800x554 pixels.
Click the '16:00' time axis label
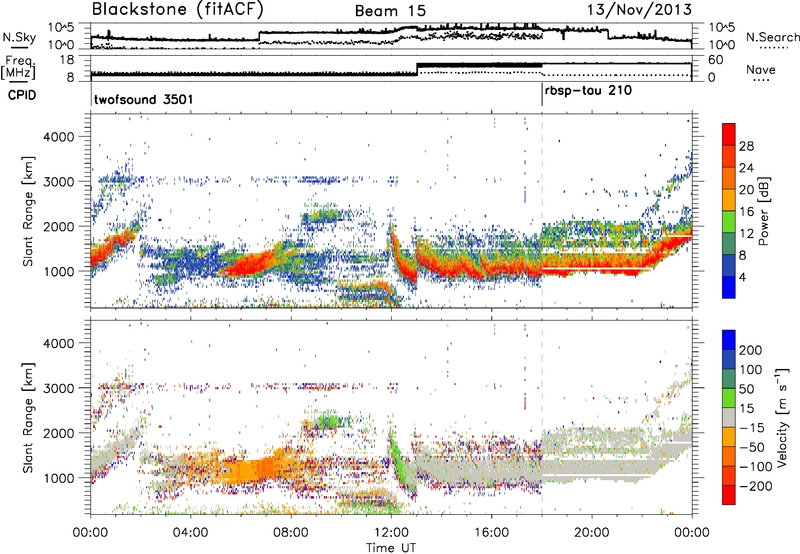click(x=491, y=533)
